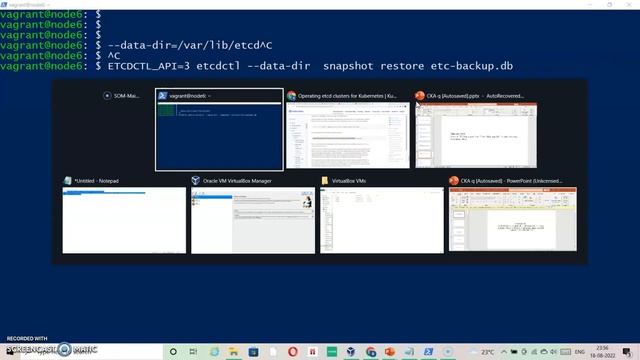Viewport: 640px width, 360px height.
Task: Switch the ENG input language indicator
Action: 580,352
